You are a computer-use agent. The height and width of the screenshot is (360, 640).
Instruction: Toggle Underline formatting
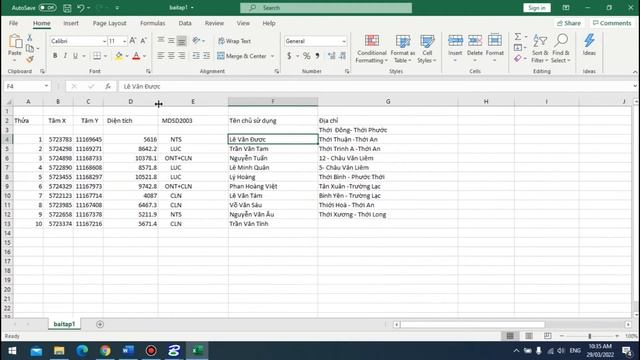click(x=75, y=56)
